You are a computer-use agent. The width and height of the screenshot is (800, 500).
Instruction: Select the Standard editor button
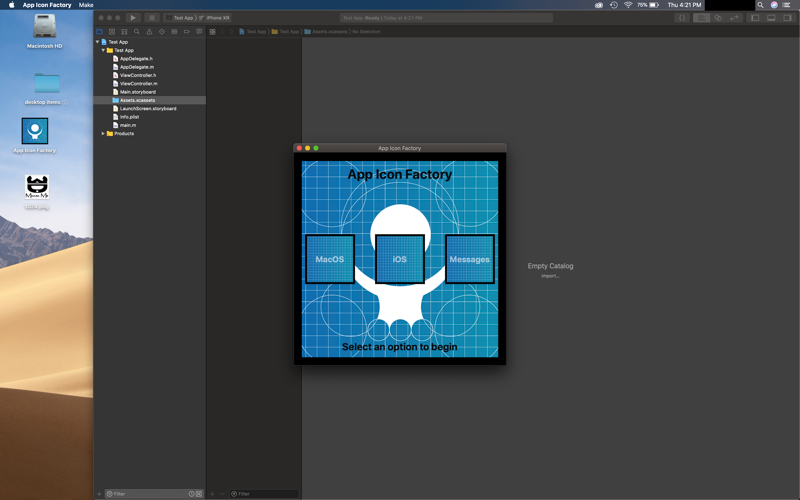[x=701, y=18]
